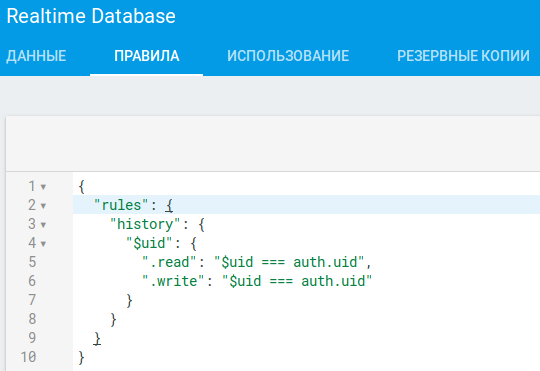Screen dimensions: 540x371
Task: Collapse the "$uid" block fold arrow on line 4
Action: [43, 244]
